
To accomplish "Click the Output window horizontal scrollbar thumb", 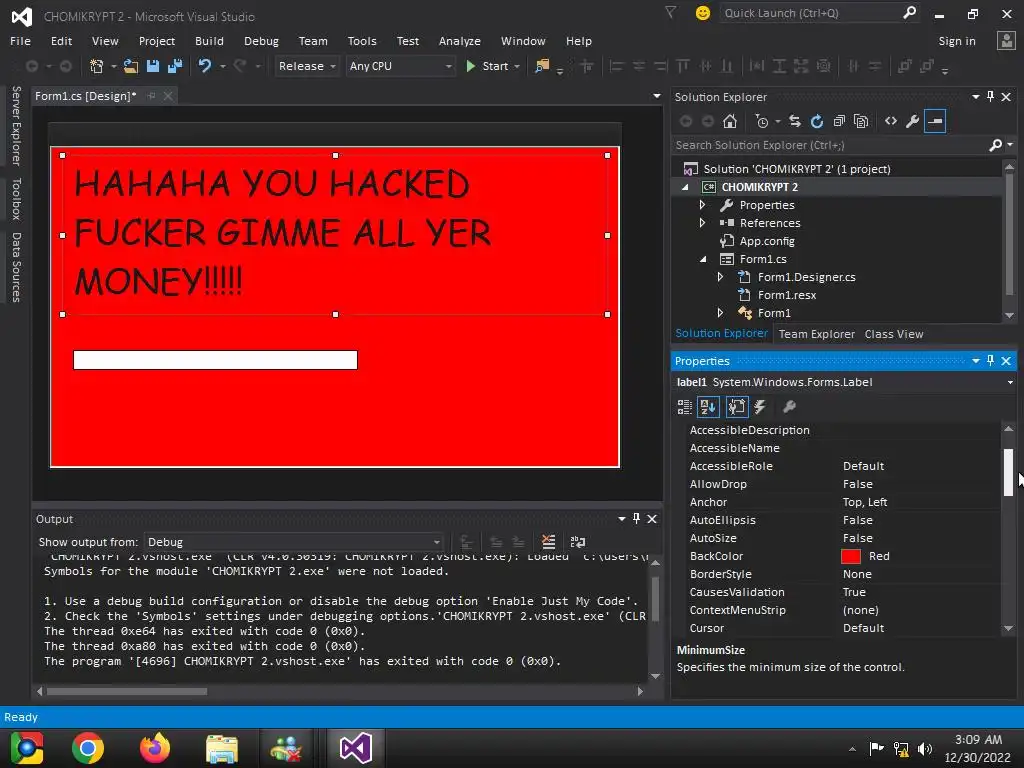I will (x=127, y=691).
